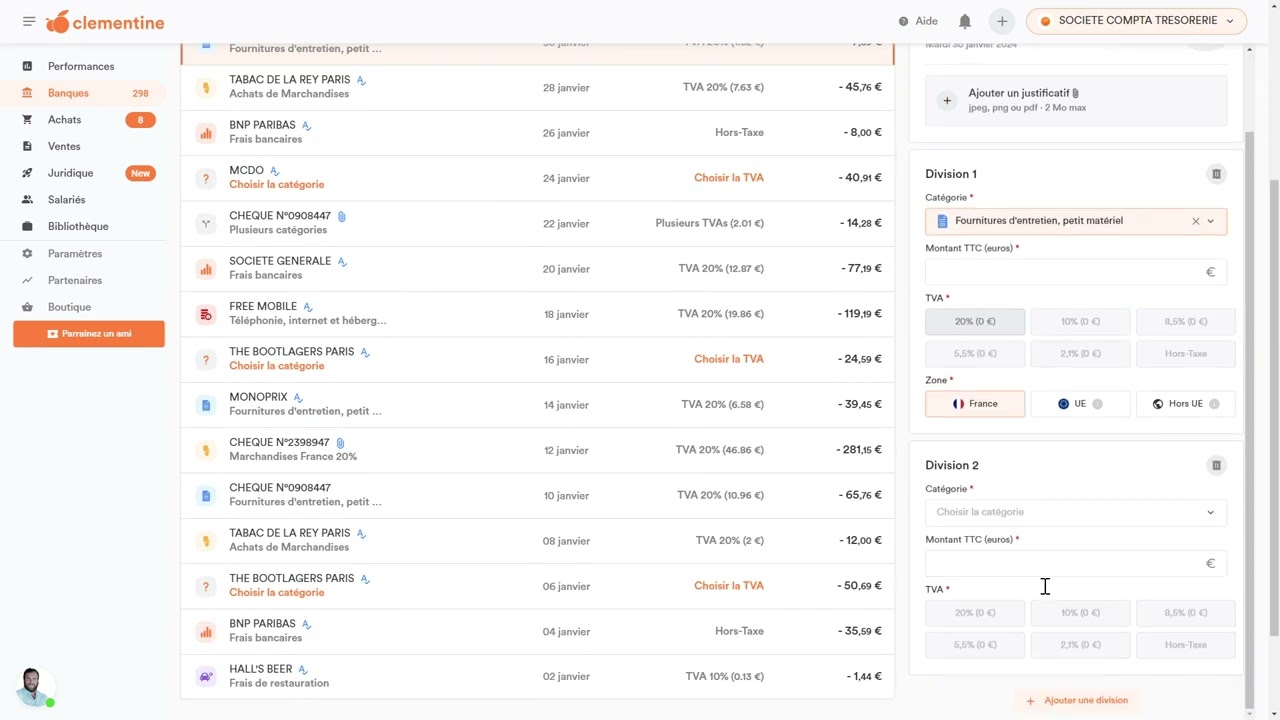Click the plus icon in top bar
This screenshot has height=720, width=1280.
(1001, 21)
